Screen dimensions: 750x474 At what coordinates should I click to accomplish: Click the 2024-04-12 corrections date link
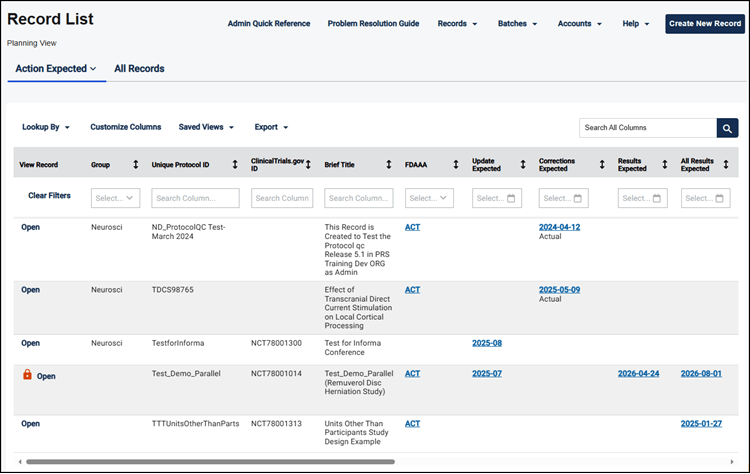560,227
